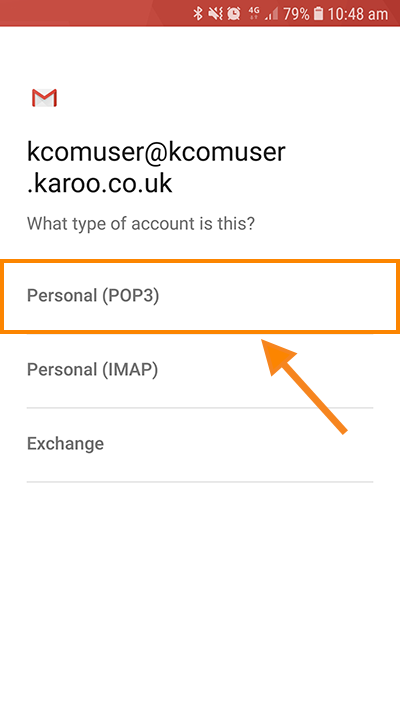400x711 pixels.
Task: Tap the 79% battery percentage text
Action: 297,14
